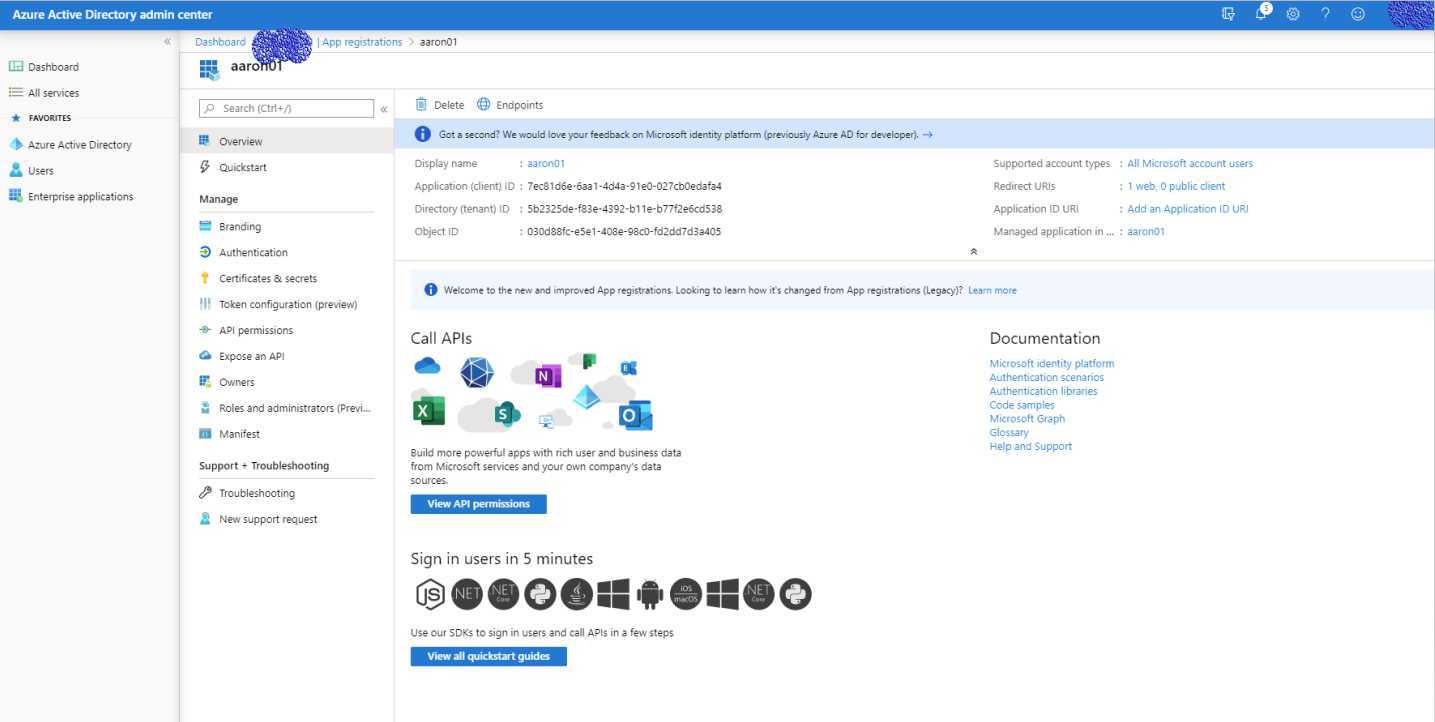Select the Node.js quickstart icon

point(430,595)
